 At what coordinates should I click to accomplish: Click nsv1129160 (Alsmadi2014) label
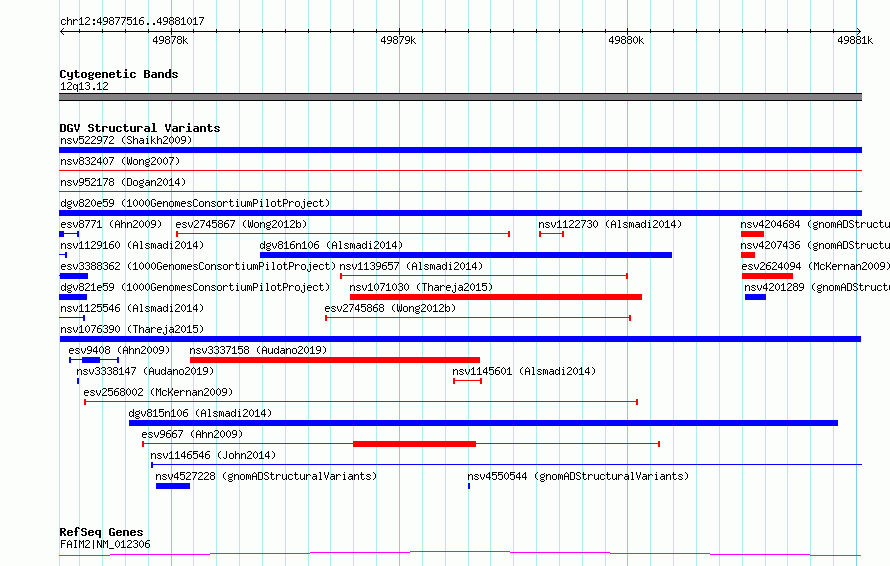click(132, 245)
